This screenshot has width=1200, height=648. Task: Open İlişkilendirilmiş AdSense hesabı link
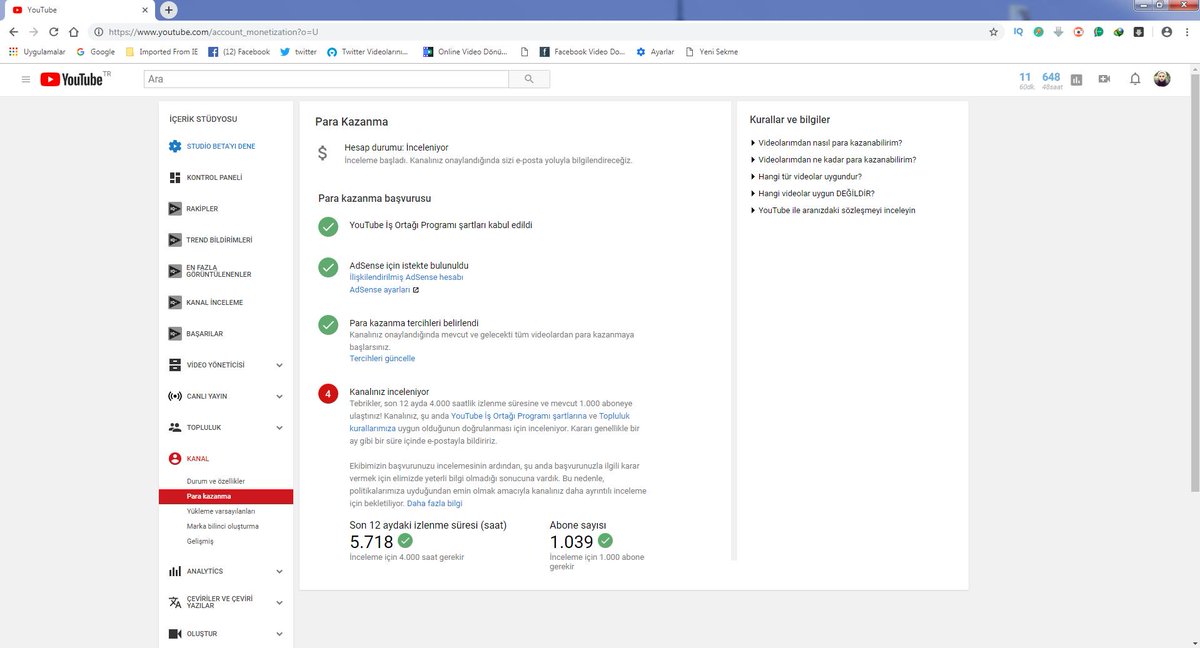pos(406,277)
